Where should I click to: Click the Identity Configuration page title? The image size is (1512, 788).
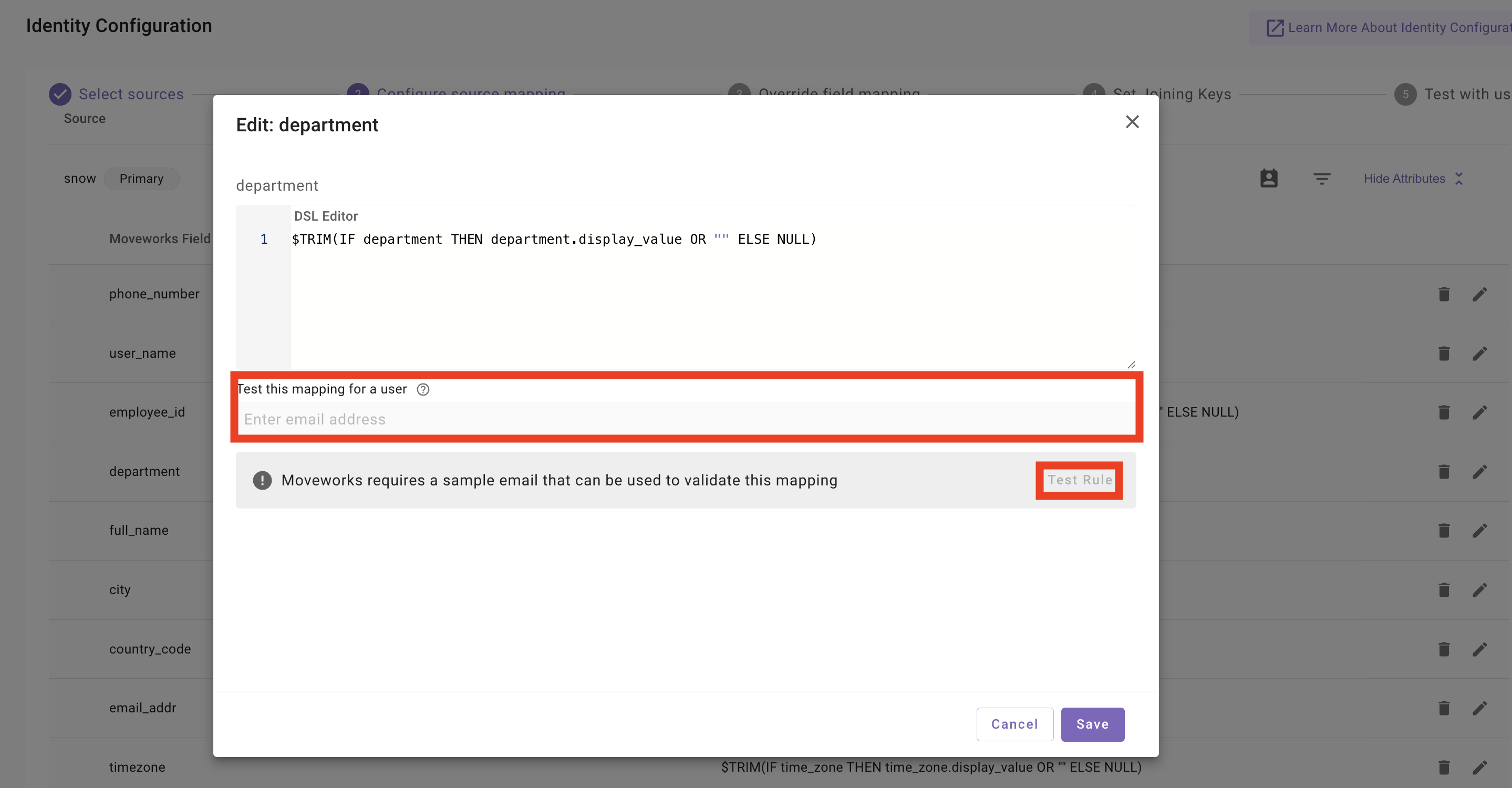coord(119,26)
